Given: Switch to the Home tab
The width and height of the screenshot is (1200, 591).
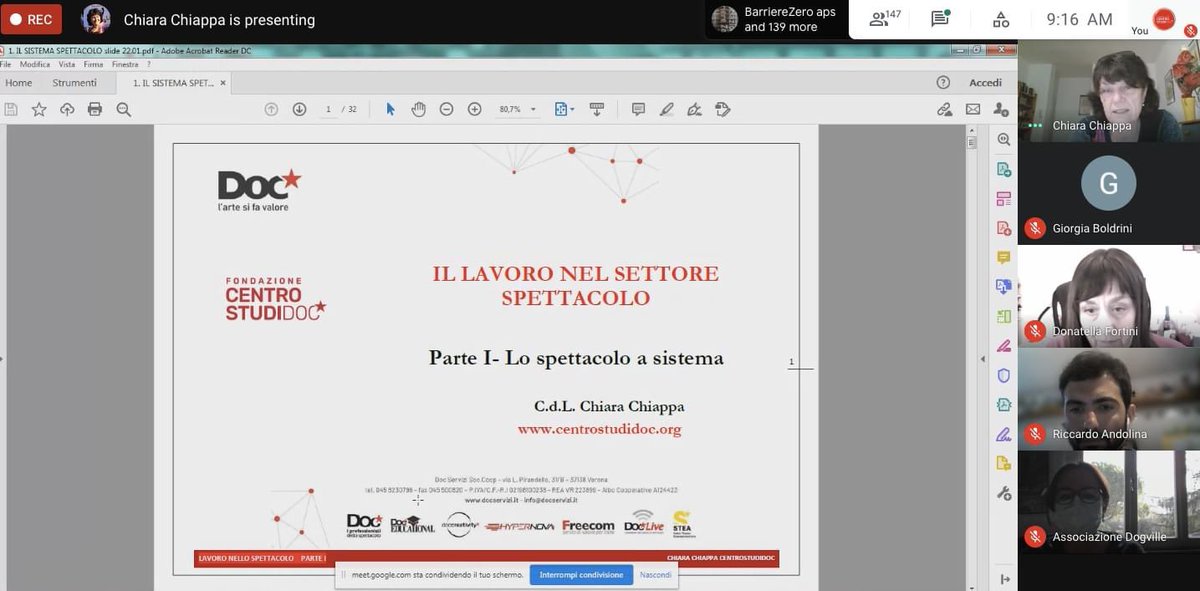Looking at the screenshot, I should pyautogui.click(x=19, y=83).
